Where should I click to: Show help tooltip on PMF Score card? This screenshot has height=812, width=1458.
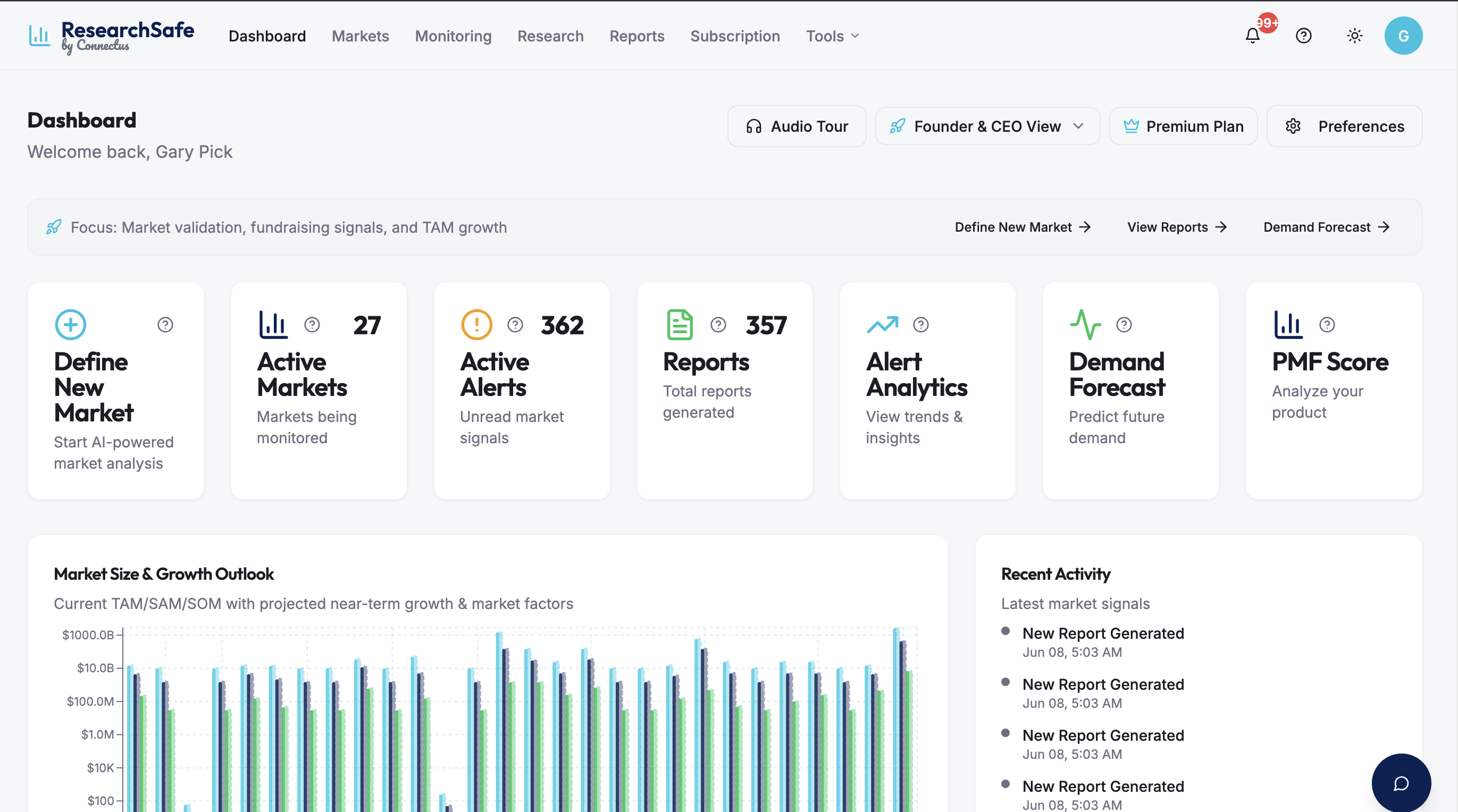1327,324
